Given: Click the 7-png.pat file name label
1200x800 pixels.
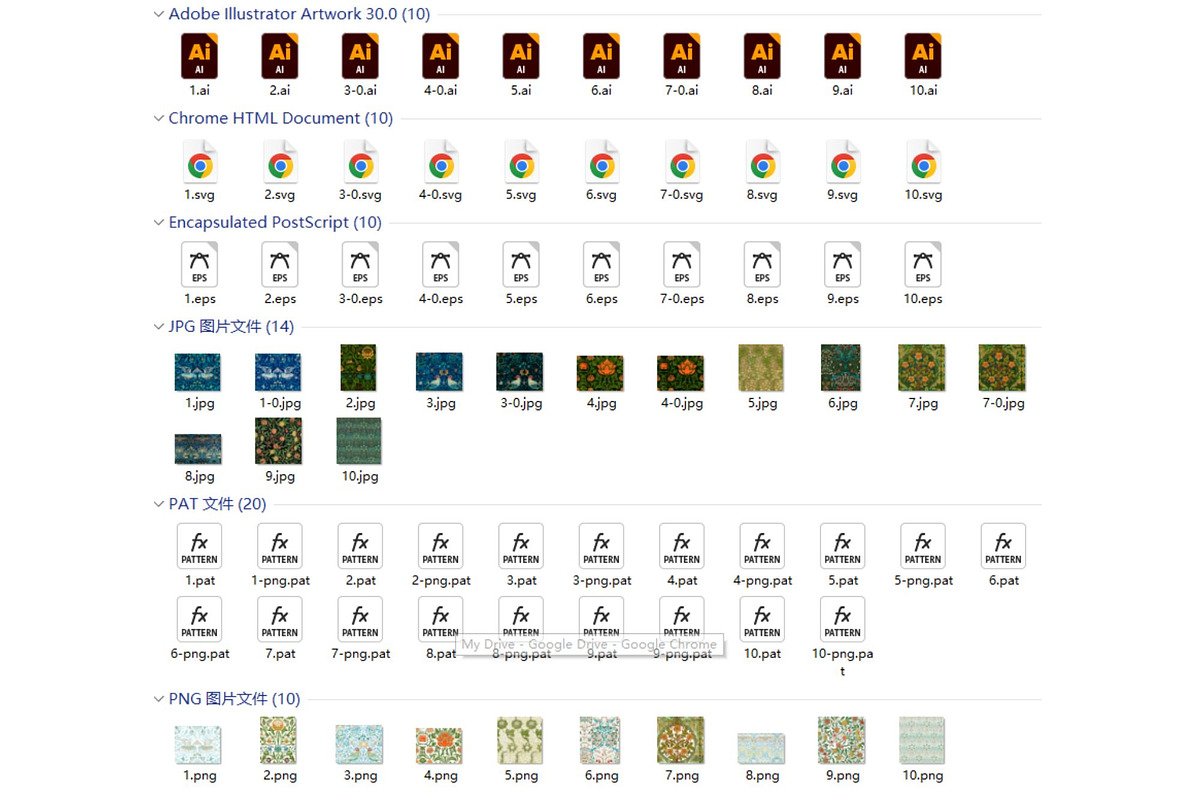Looking at the screenshot, I should tap(360, 654).
